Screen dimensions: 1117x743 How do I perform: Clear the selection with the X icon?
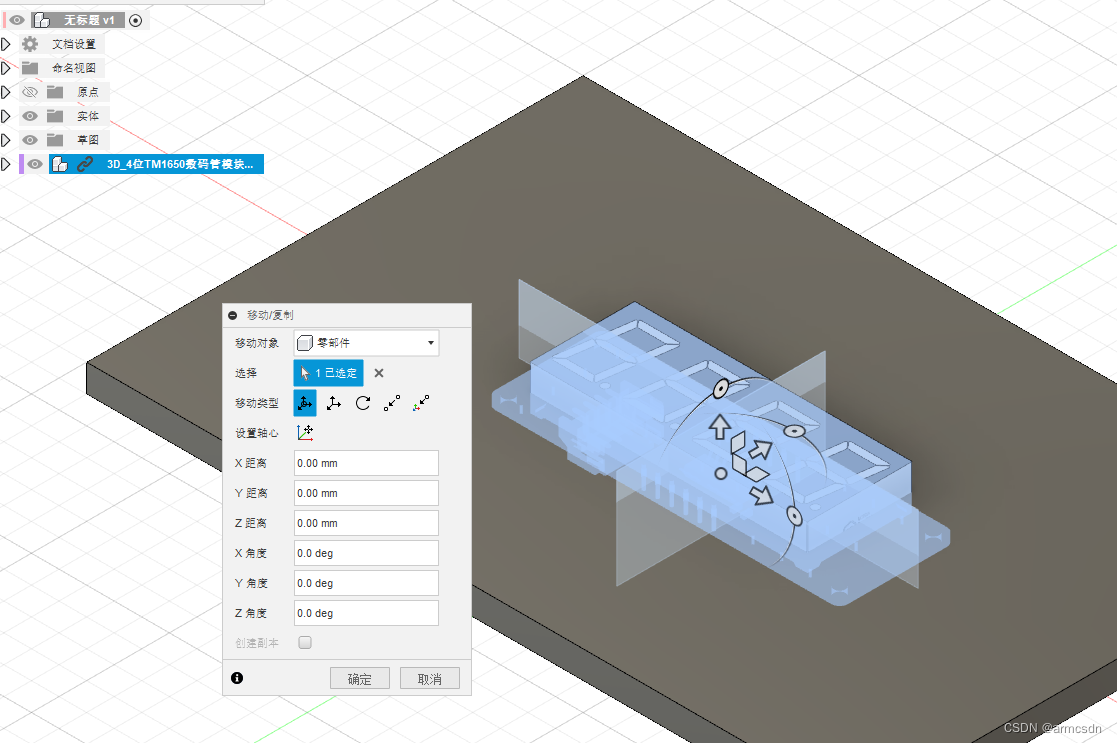tap(379, 373)
